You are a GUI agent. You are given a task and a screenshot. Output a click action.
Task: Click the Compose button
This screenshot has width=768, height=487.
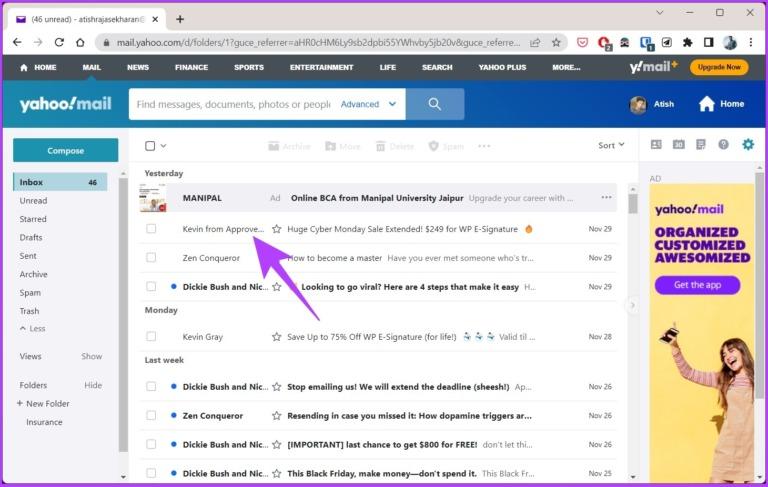click(x=65, y=150)
